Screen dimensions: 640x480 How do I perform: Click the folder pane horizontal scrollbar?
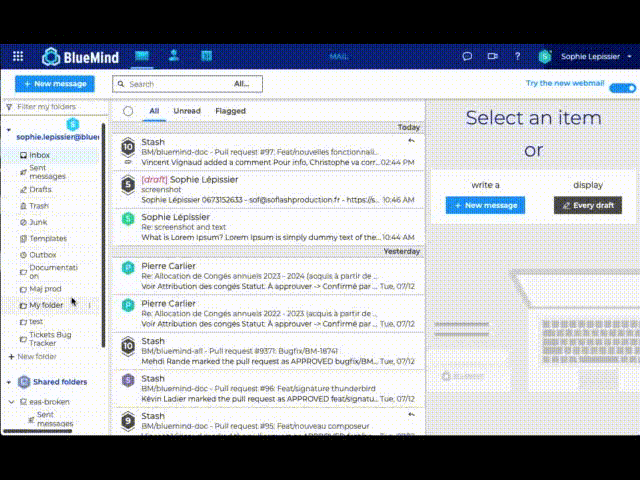click(x=38, y=431)
